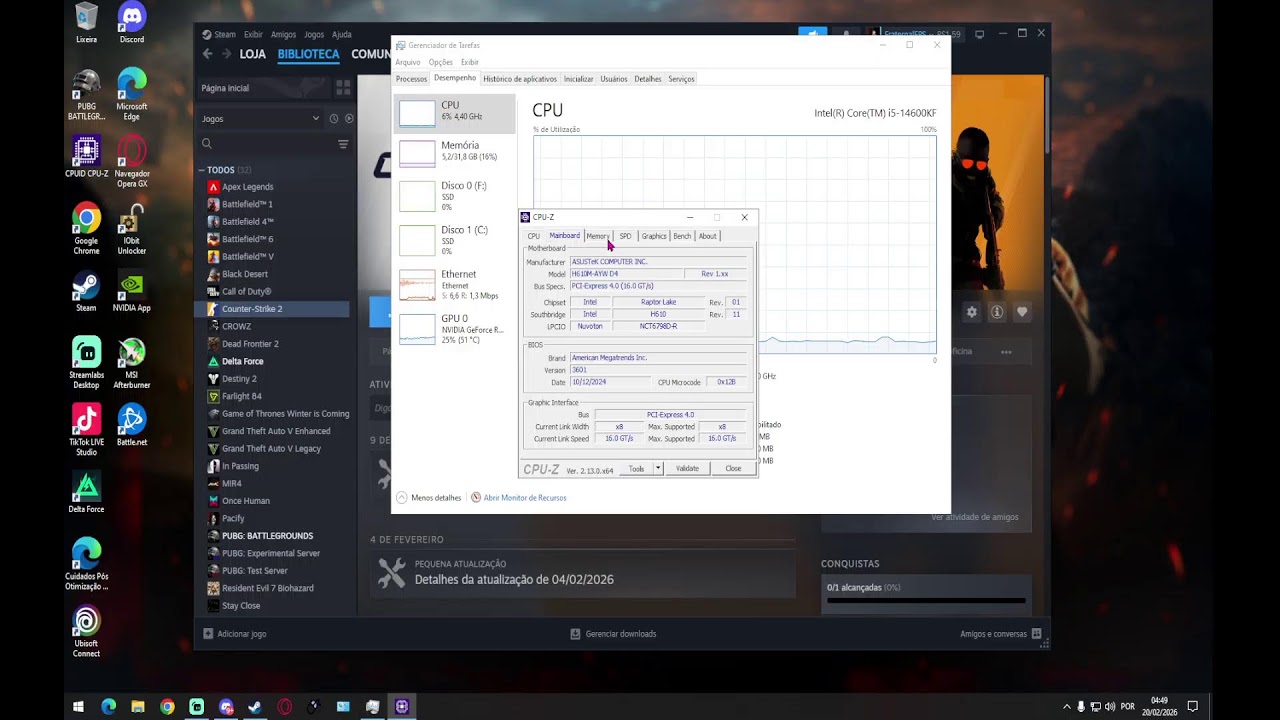Click the recent activity clock icon in Steam
1280x720 pixels.
333,118
